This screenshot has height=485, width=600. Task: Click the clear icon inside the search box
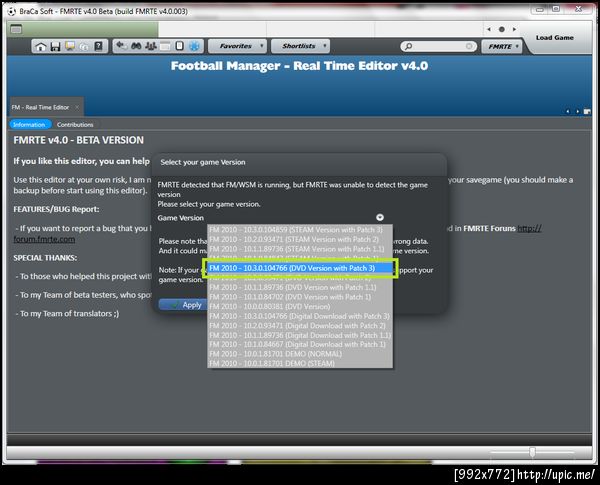(470, 46)
